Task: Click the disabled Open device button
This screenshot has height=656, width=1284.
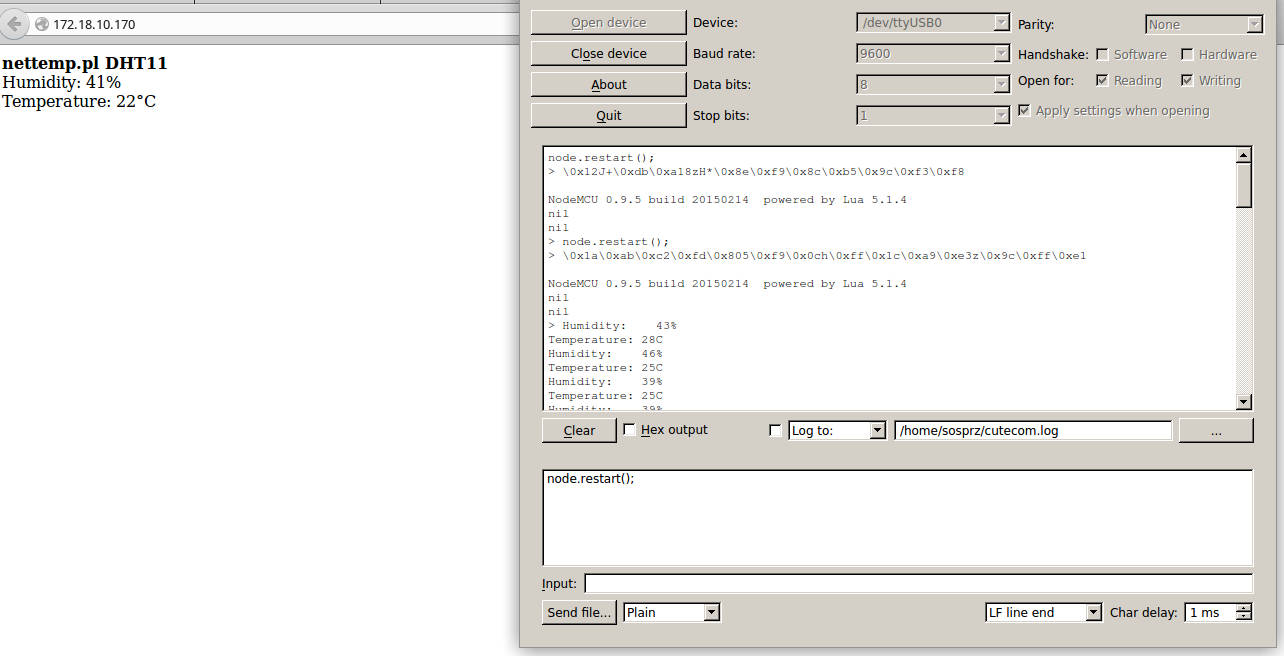Action: [608, 23]
